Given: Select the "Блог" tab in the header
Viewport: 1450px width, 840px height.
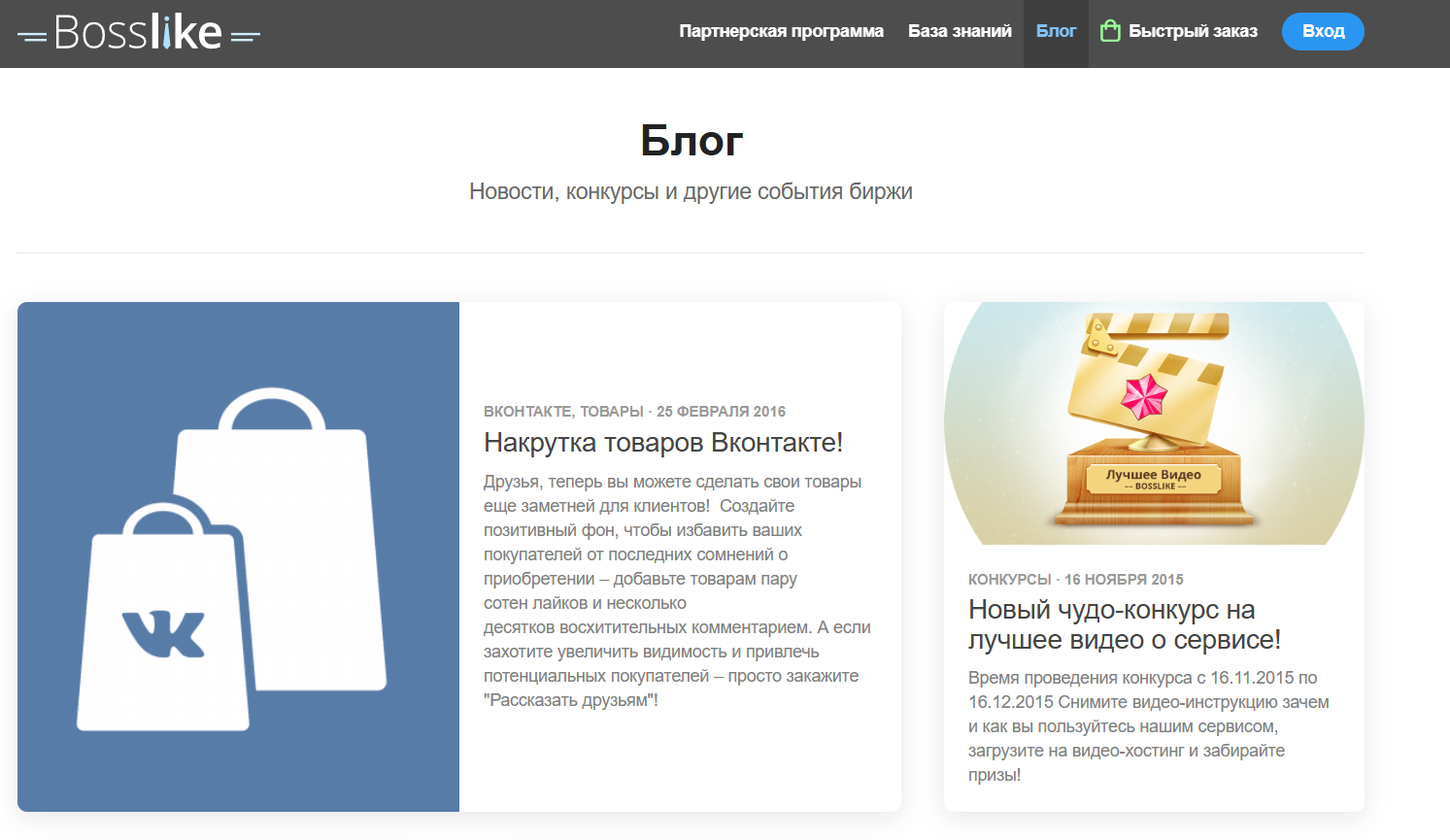Looking at the screenshot, I should [x=1056, y=31].
